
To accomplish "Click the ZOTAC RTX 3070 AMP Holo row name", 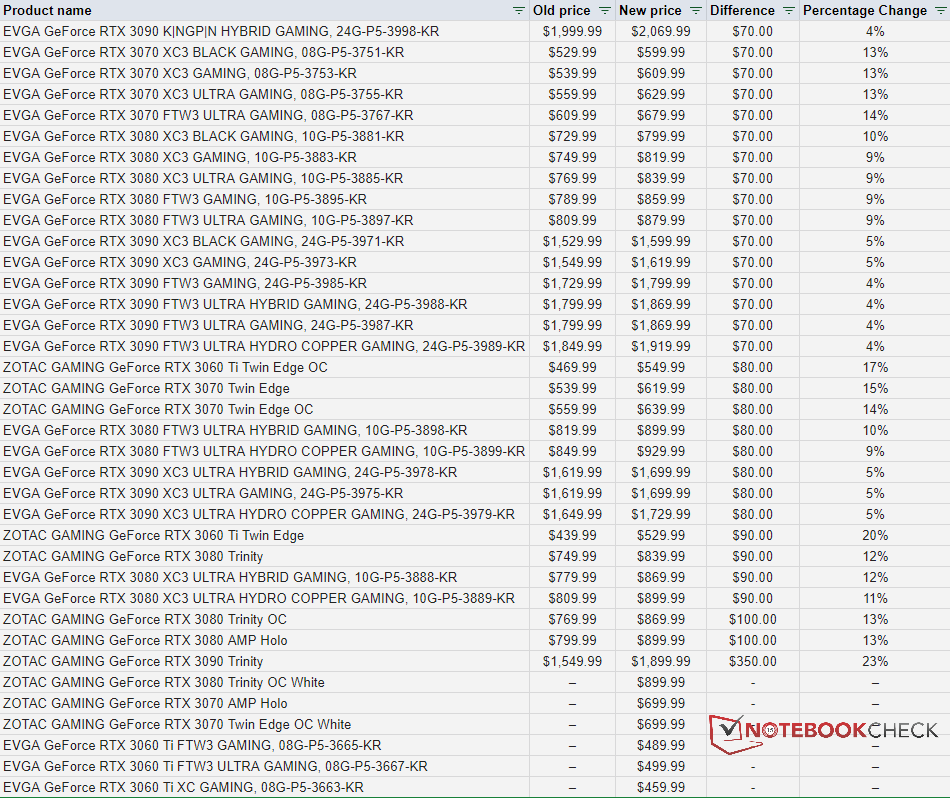I will click(145, 703).
